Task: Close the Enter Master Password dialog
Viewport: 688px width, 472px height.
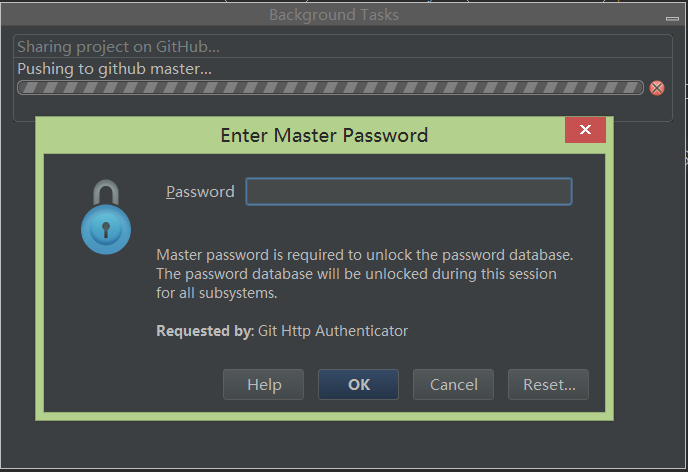Action: pos(585,130)
